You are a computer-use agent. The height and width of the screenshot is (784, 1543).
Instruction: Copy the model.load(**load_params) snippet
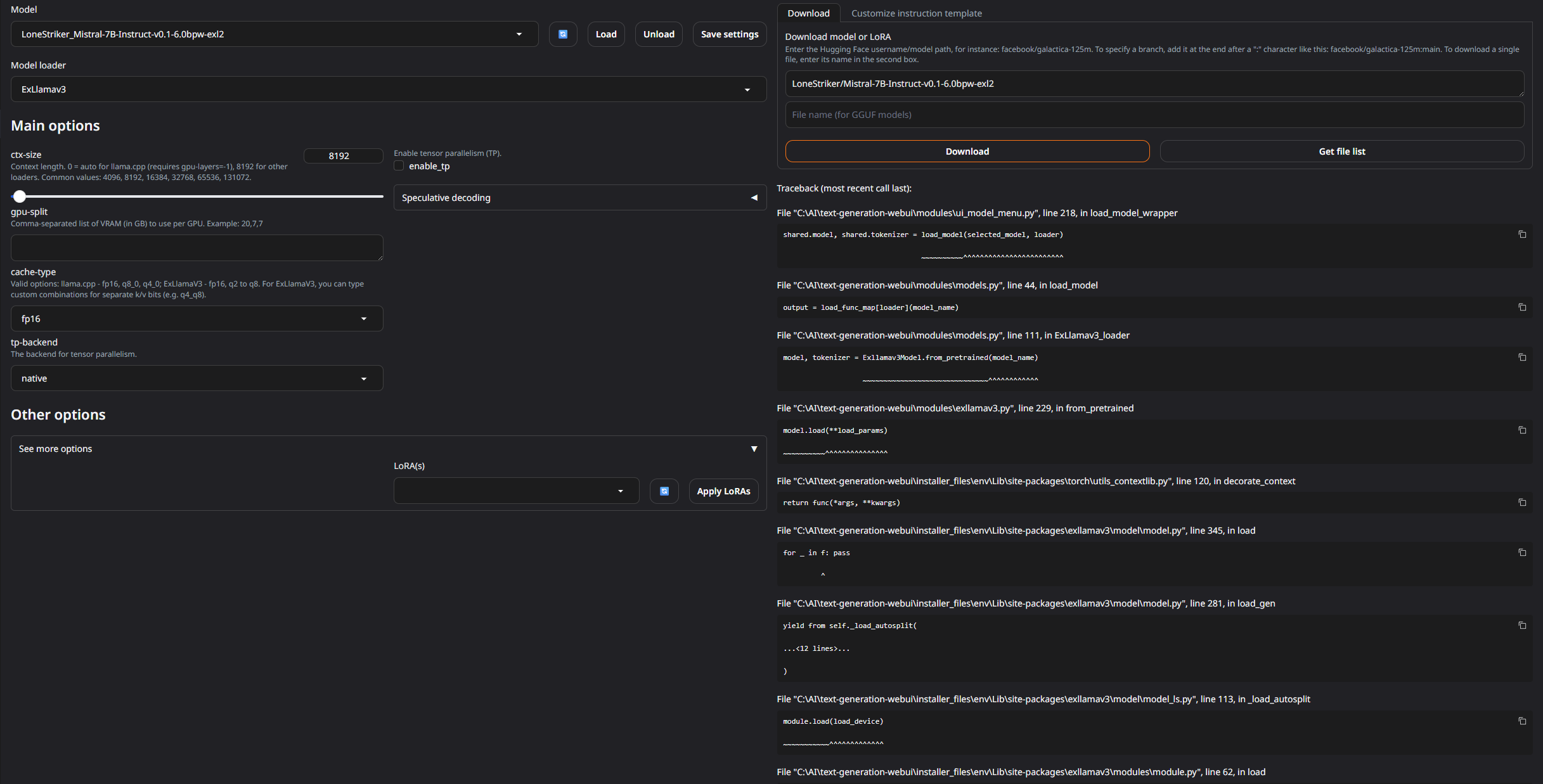tap(1522, 430)
